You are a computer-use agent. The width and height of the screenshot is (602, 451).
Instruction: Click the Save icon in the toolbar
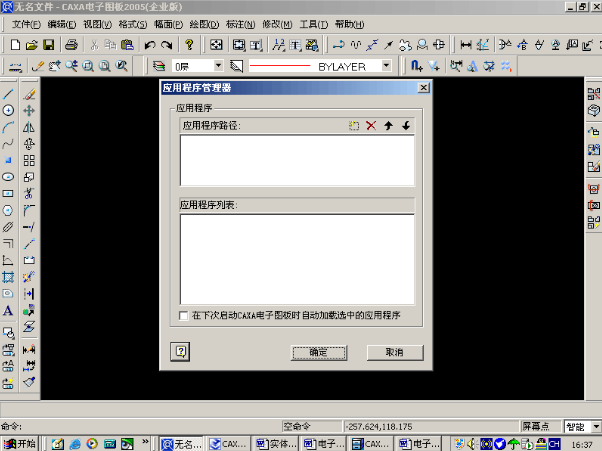click(x=49, y=45)
